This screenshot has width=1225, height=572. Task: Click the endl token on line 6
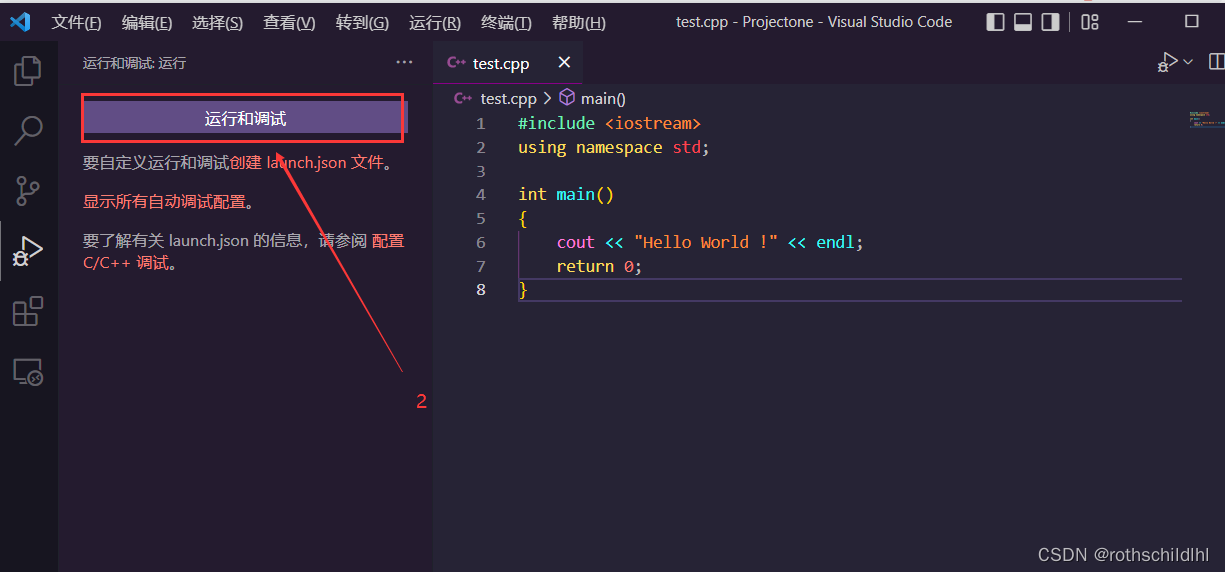(835, 242)
